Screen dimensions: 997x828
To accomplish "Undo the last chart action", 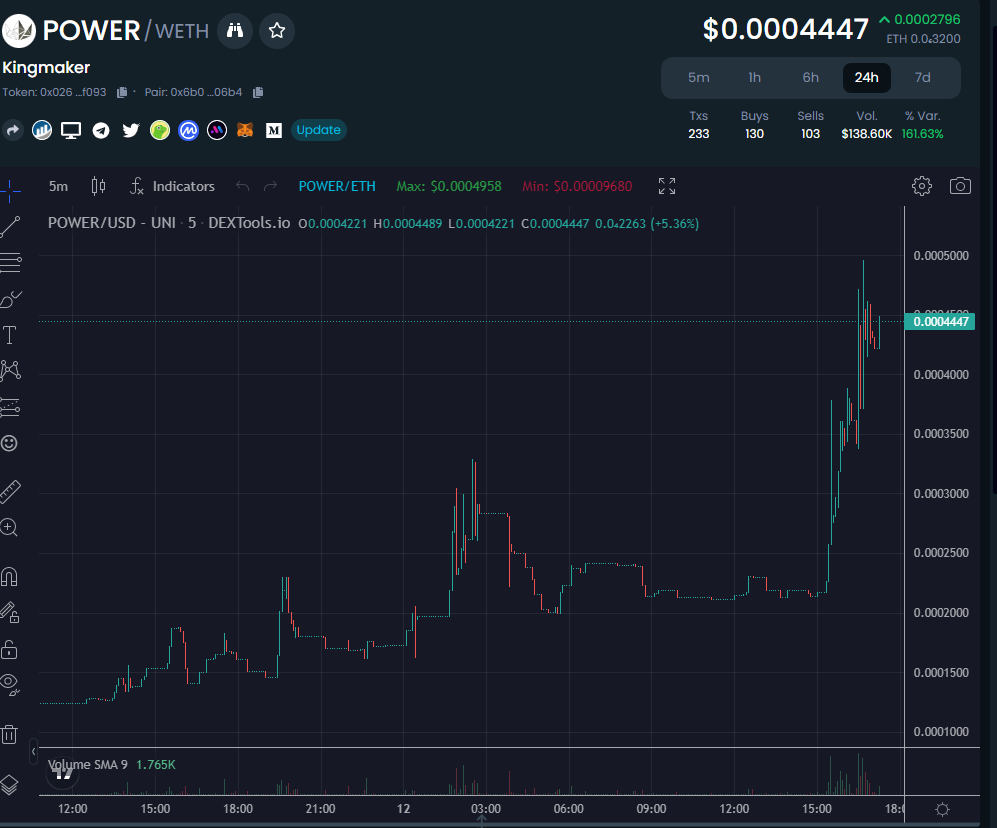I will (x=242, y=186).
